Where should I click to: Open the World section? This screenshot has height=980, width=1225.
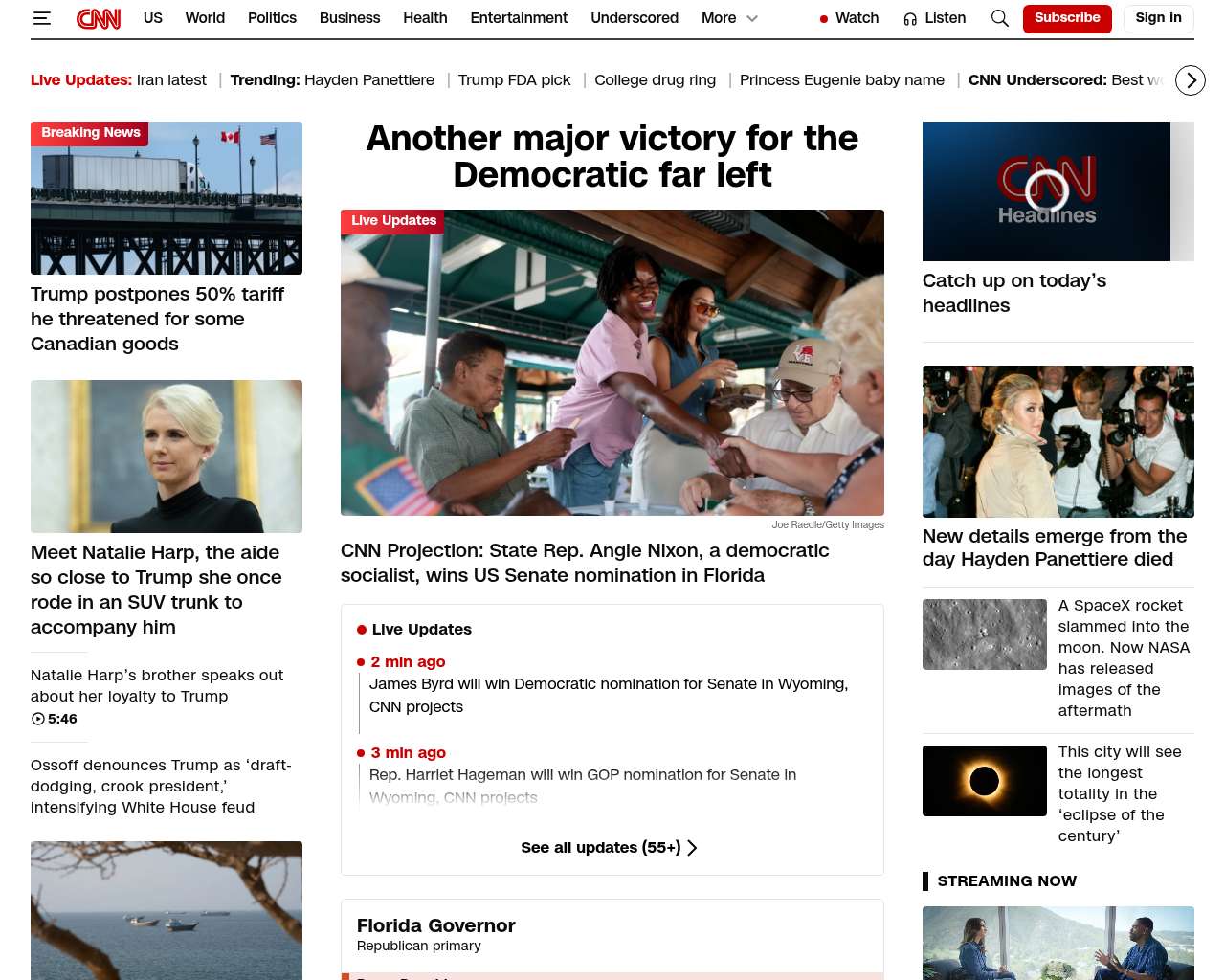(205, 18)
